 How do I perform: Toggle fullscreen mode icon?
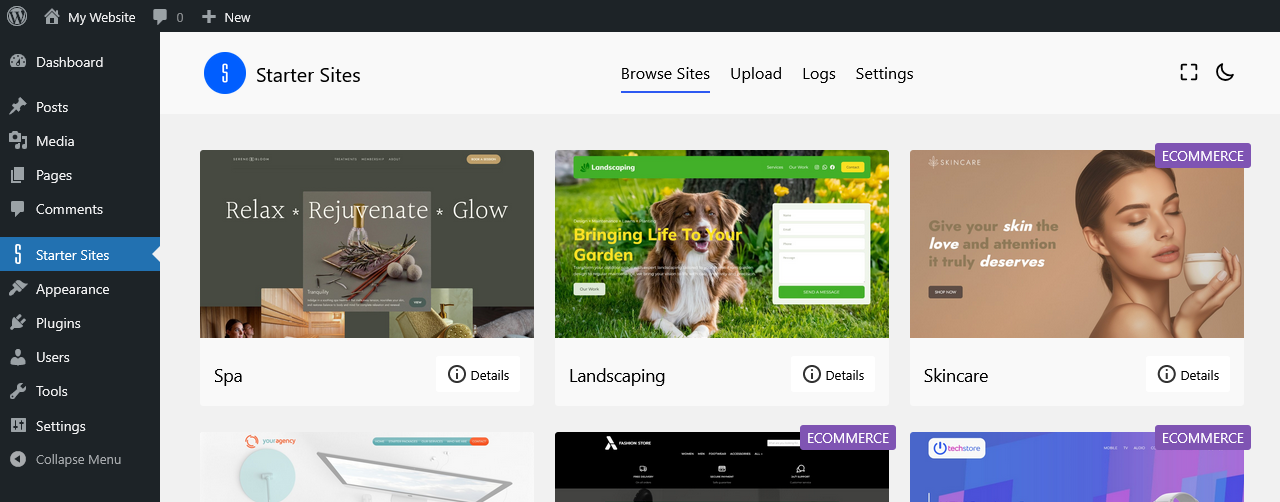click(x=1189, y=72)
